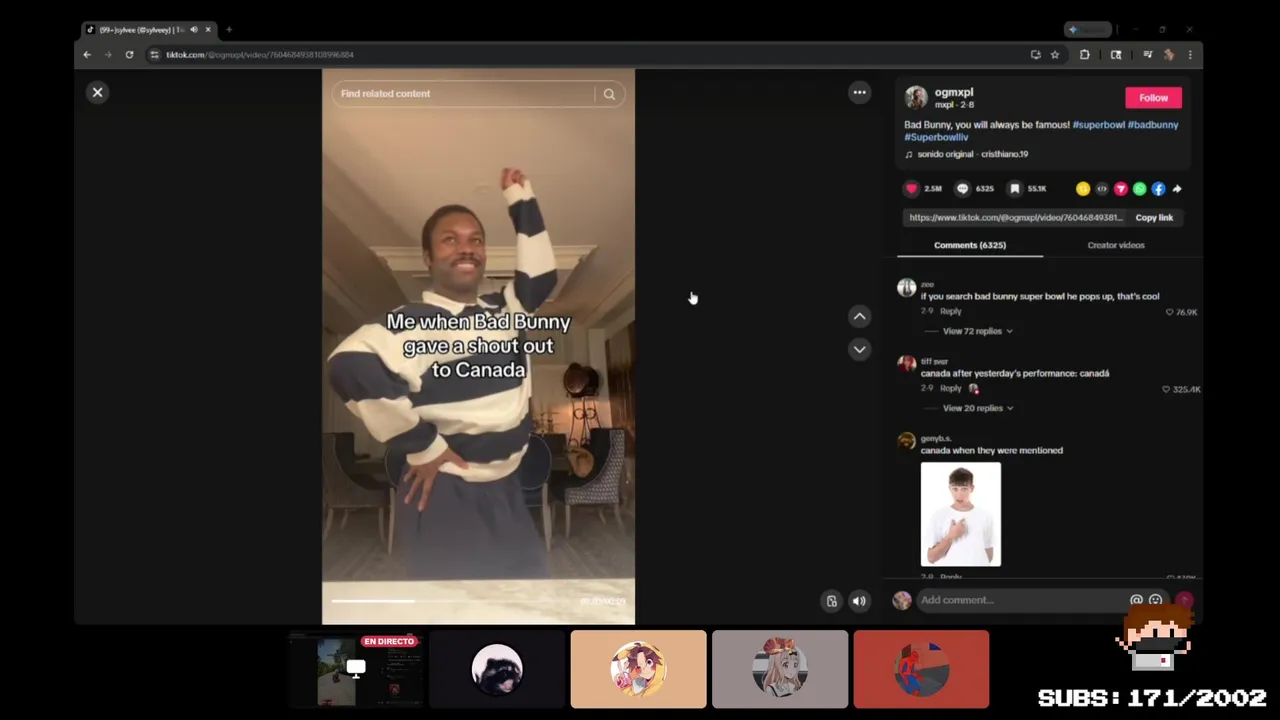Select the gray anime girl participant tile
Screen dimensions: 1280x720
coord(780,669)
